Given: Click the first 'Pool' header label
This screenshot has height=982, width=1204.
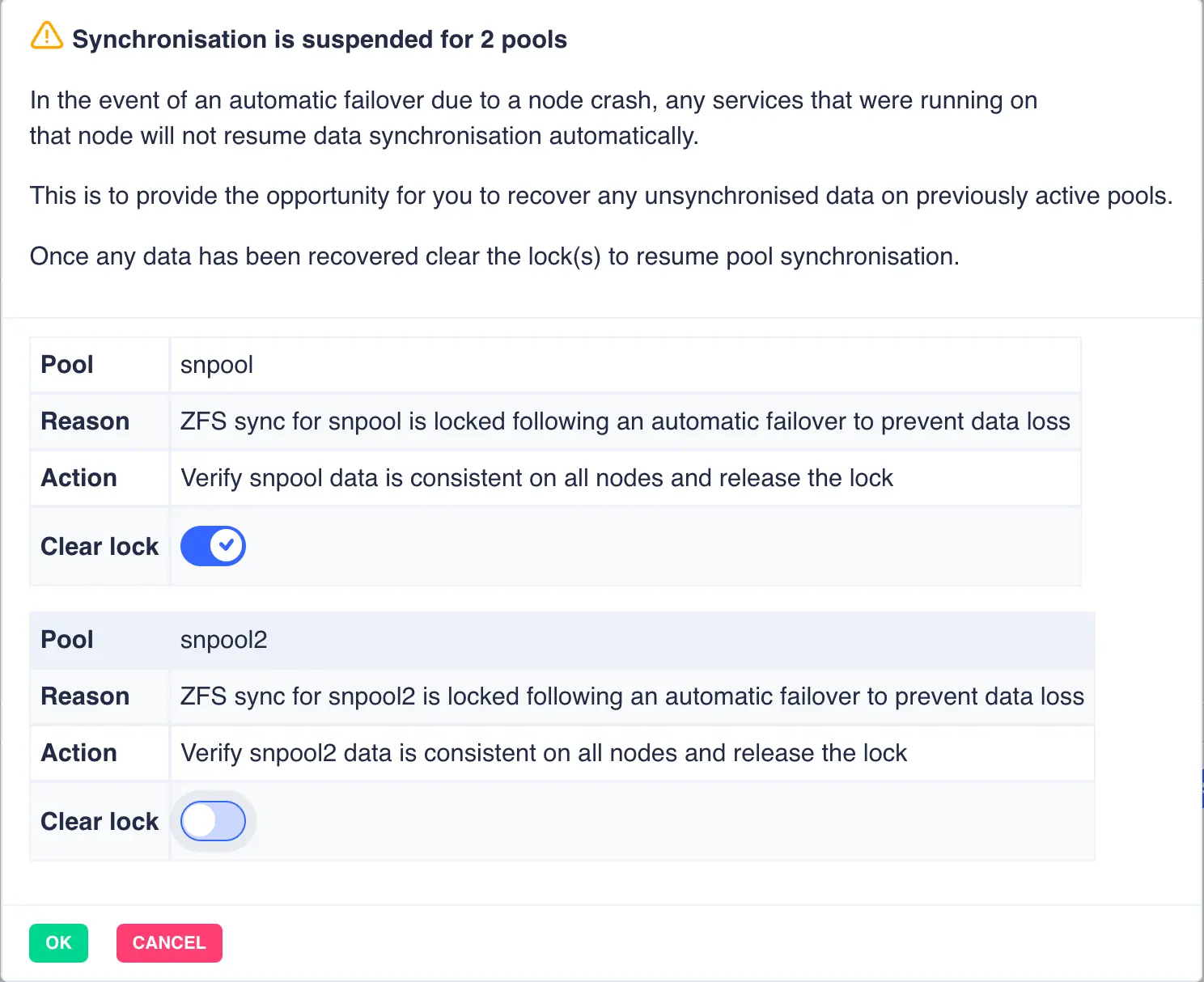Looking at the screenshot, I should (67, 365).
